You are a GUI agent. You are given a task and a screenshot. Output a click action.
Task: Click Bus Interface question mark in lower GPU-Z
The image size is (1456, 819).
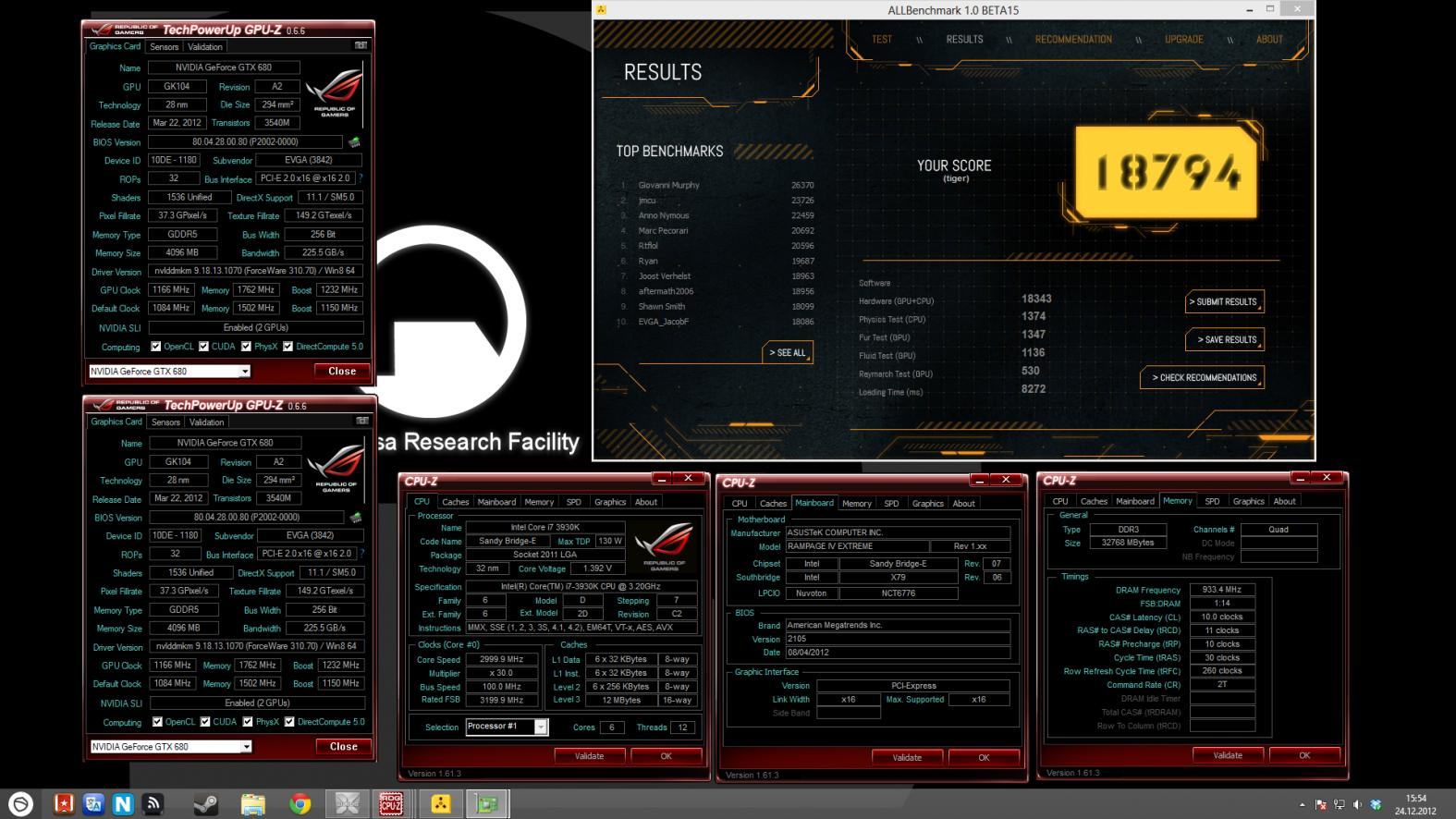tap(362, 554)
